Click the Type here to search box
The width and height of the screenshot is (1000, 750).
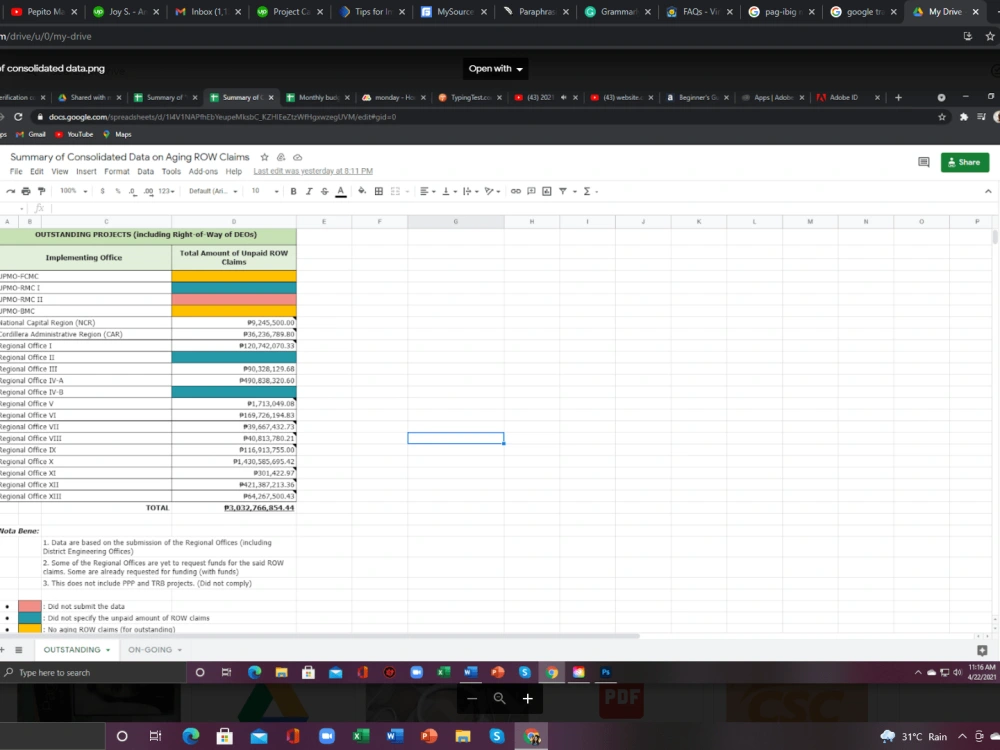click(93, 672)
